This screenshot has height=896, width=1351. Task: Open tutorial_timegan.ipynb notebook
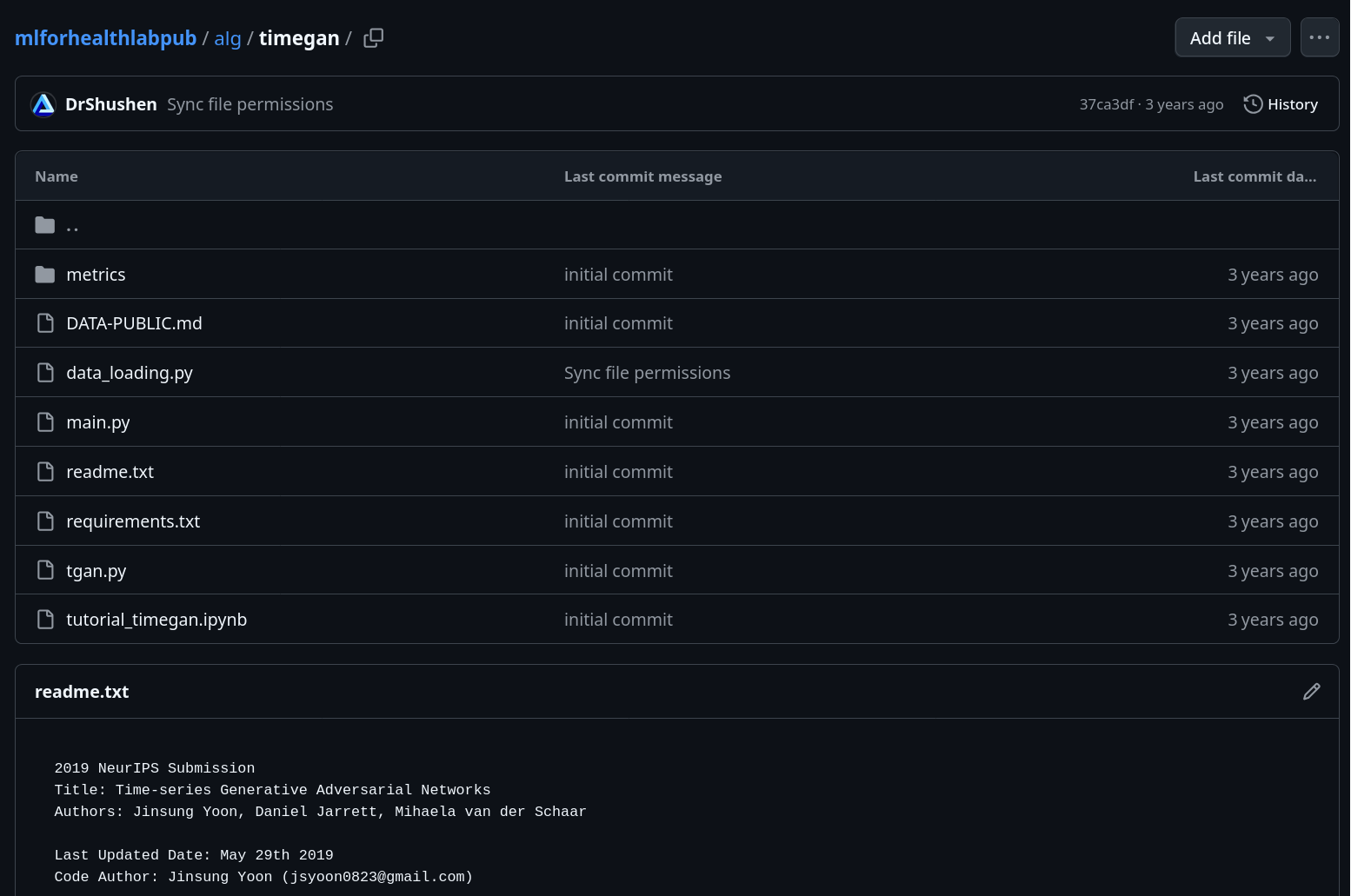pos(156,620)
